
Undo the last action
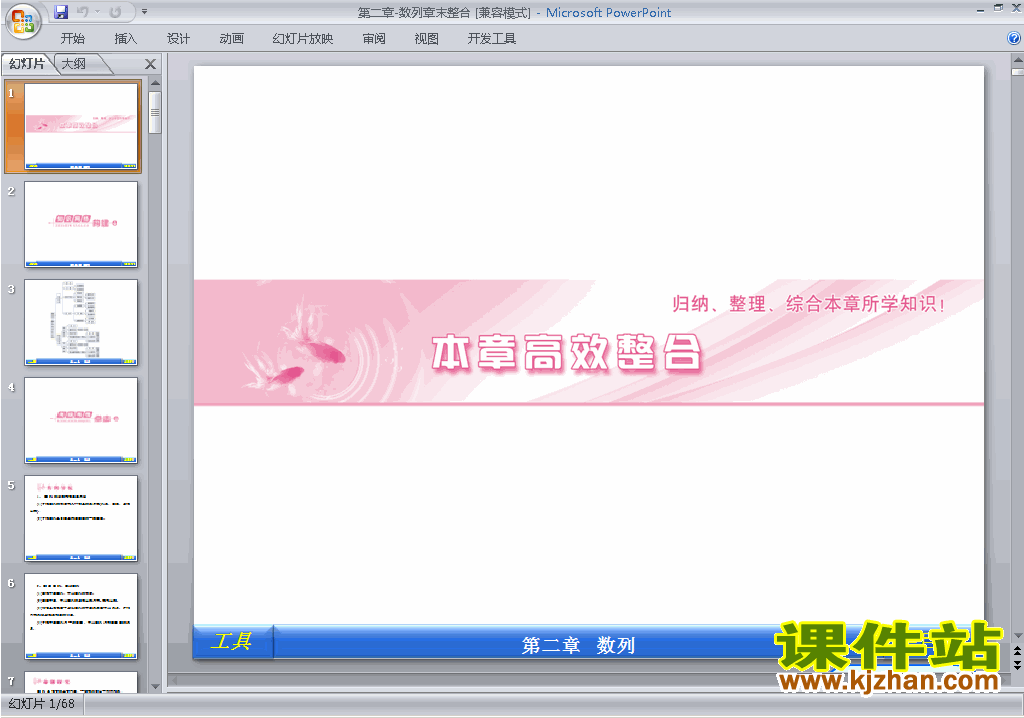[x=82, y=12]
